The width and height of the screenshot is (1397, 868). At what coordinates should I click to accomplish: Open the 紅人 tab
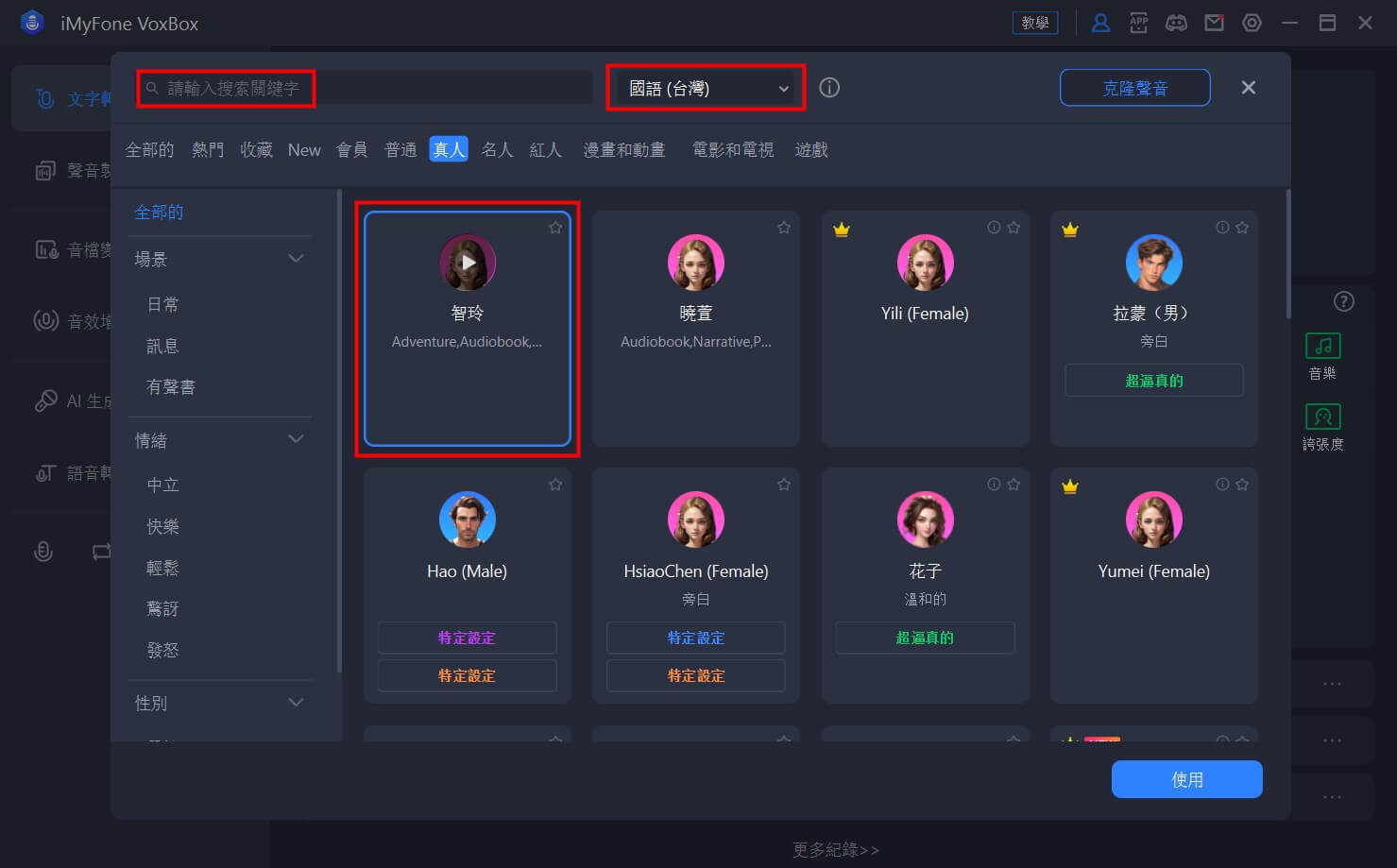pyautogui.click(x=546, y=150)
